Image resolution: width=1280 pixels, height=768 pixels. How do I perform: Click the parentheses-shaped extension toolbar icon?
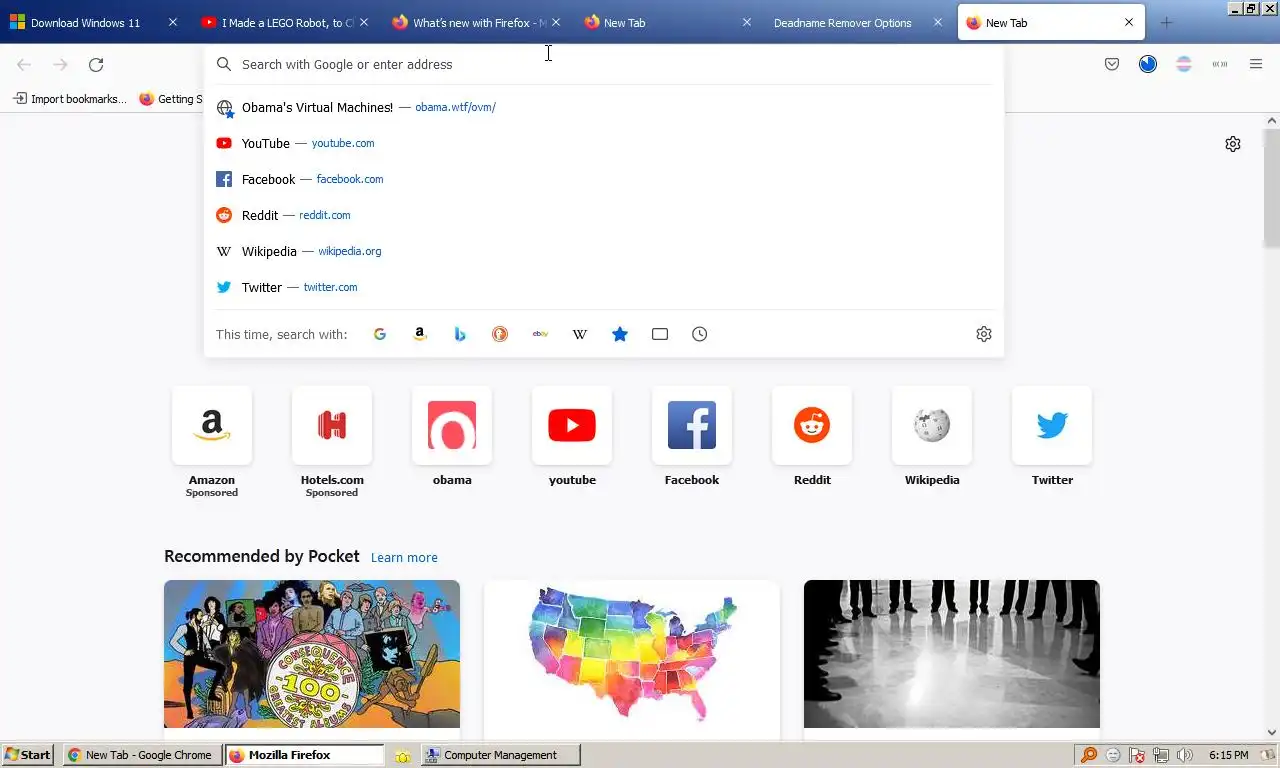click(1220, 64)
